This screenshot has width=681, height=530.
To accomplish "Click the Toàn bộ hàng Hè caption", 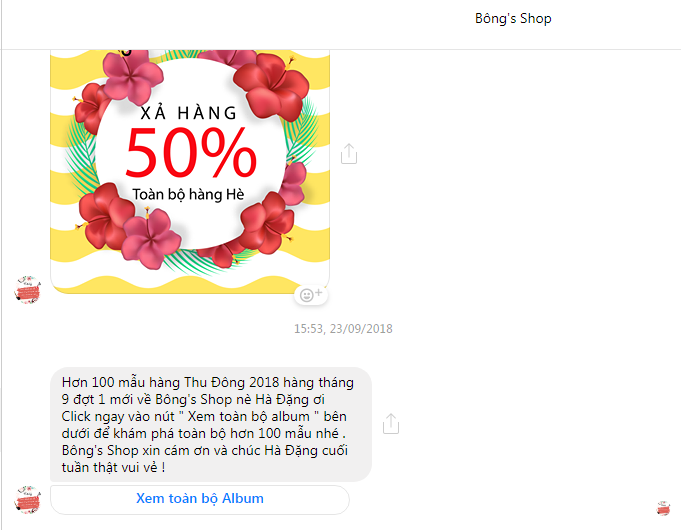I will tap(188, 194).
